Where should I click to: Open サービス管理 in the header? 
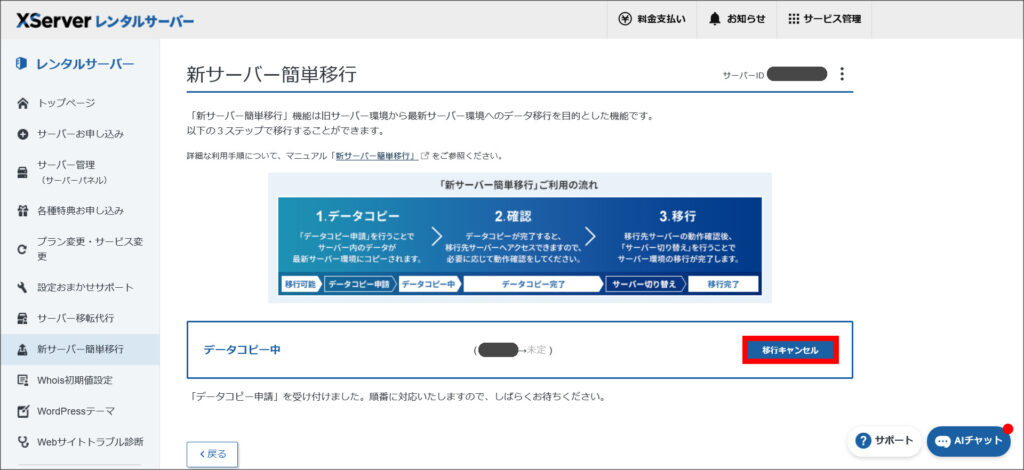(824, 19)
